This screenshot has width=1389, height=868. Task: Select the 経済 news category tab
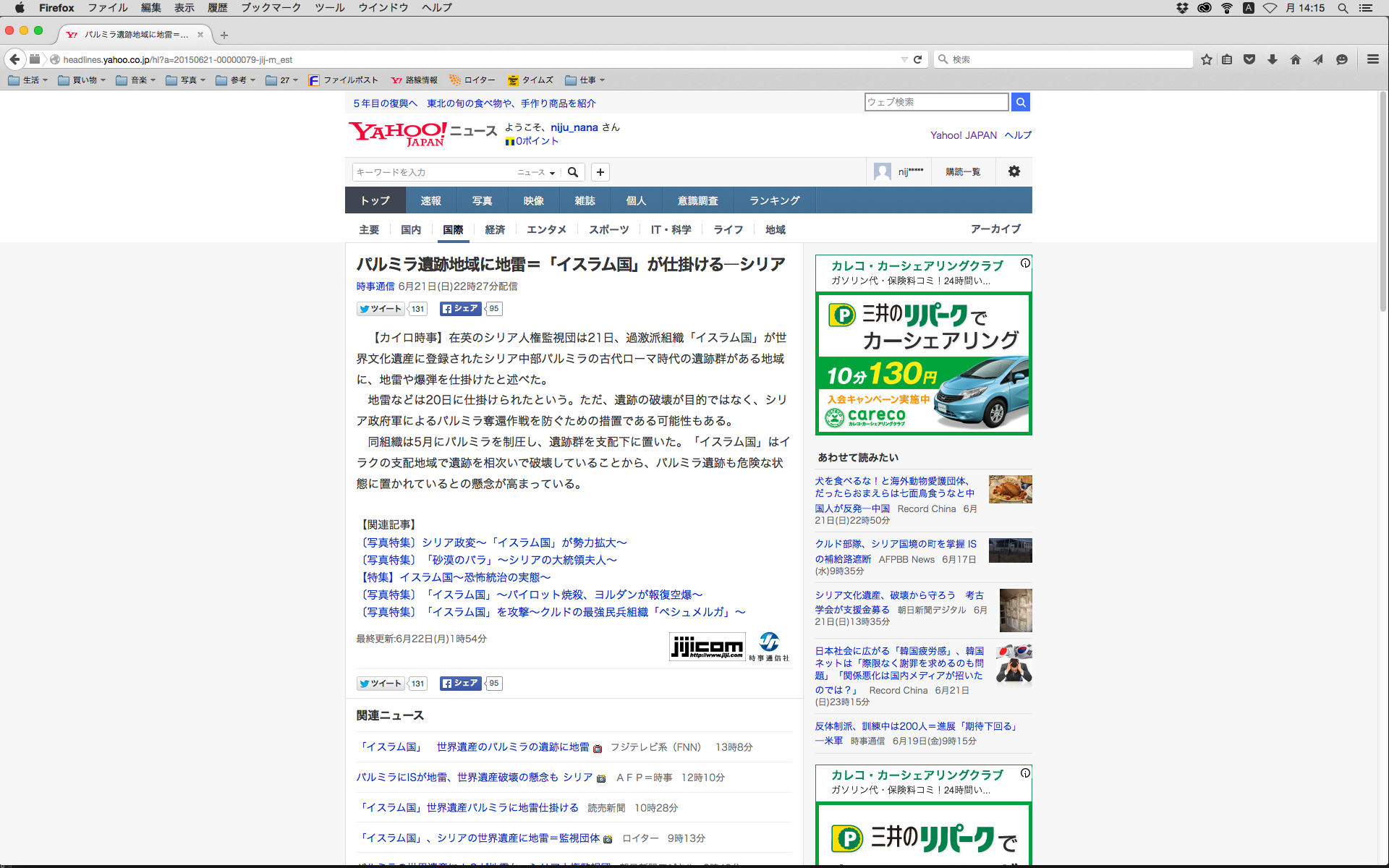[495, 229]
